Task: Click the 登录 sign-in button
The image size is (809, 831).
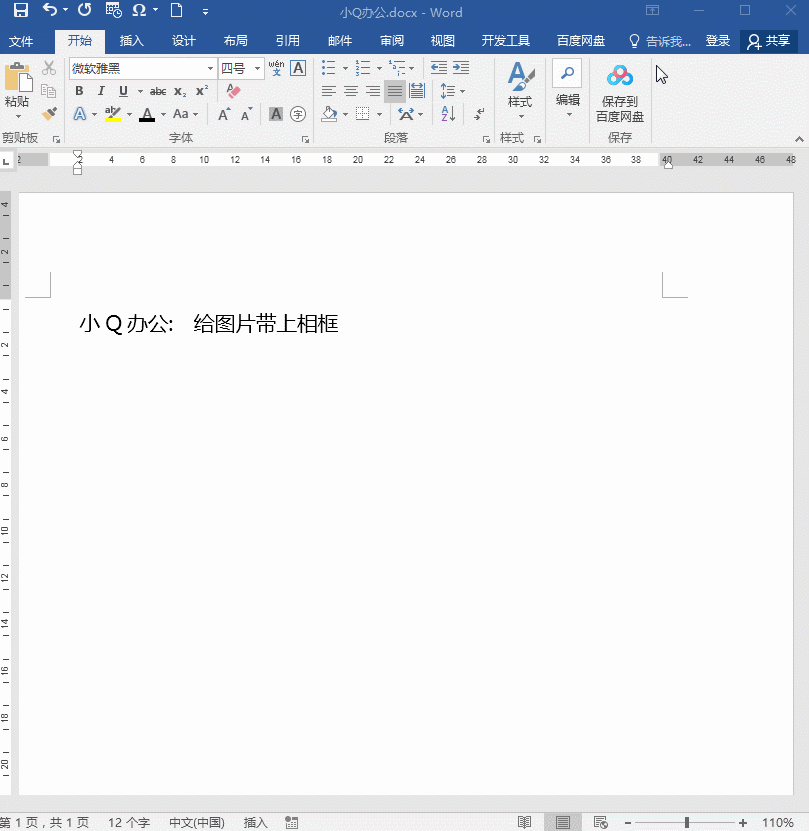Action: pos(718,41)
